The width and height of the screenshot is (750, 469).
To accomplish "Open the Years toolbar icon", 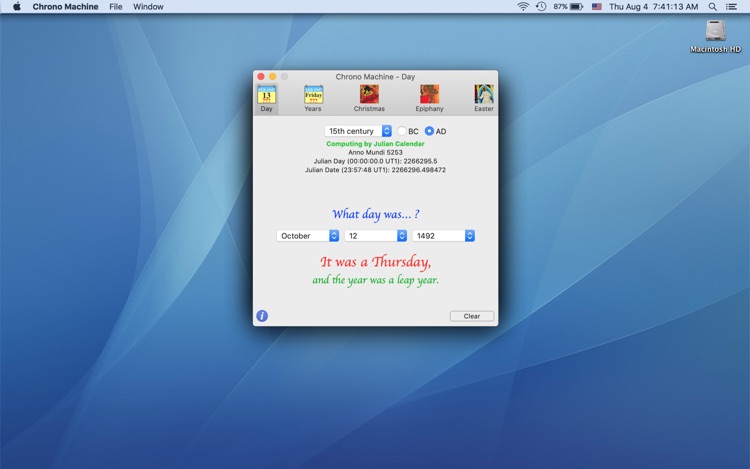I will (313, 96).
